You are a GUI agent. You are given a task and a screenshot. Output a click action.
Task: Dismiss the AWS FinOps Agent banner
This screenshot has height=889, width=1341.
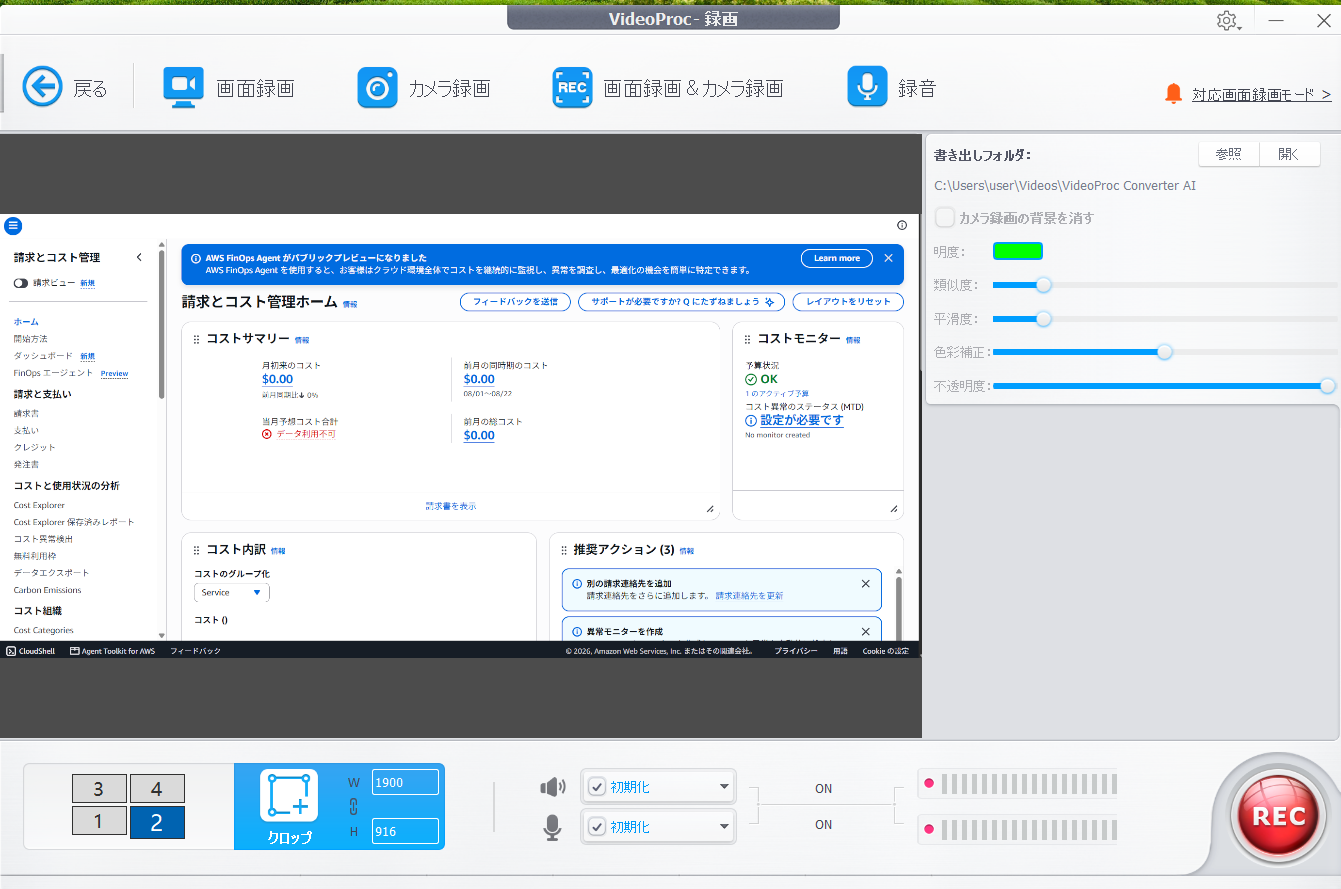(x=888, y=258)
